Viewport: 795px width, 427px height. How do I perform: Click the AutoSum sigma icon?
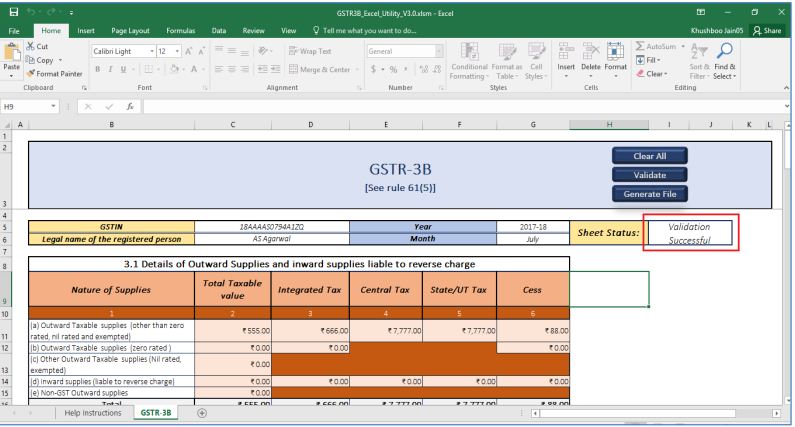click(x=640, y=46)
